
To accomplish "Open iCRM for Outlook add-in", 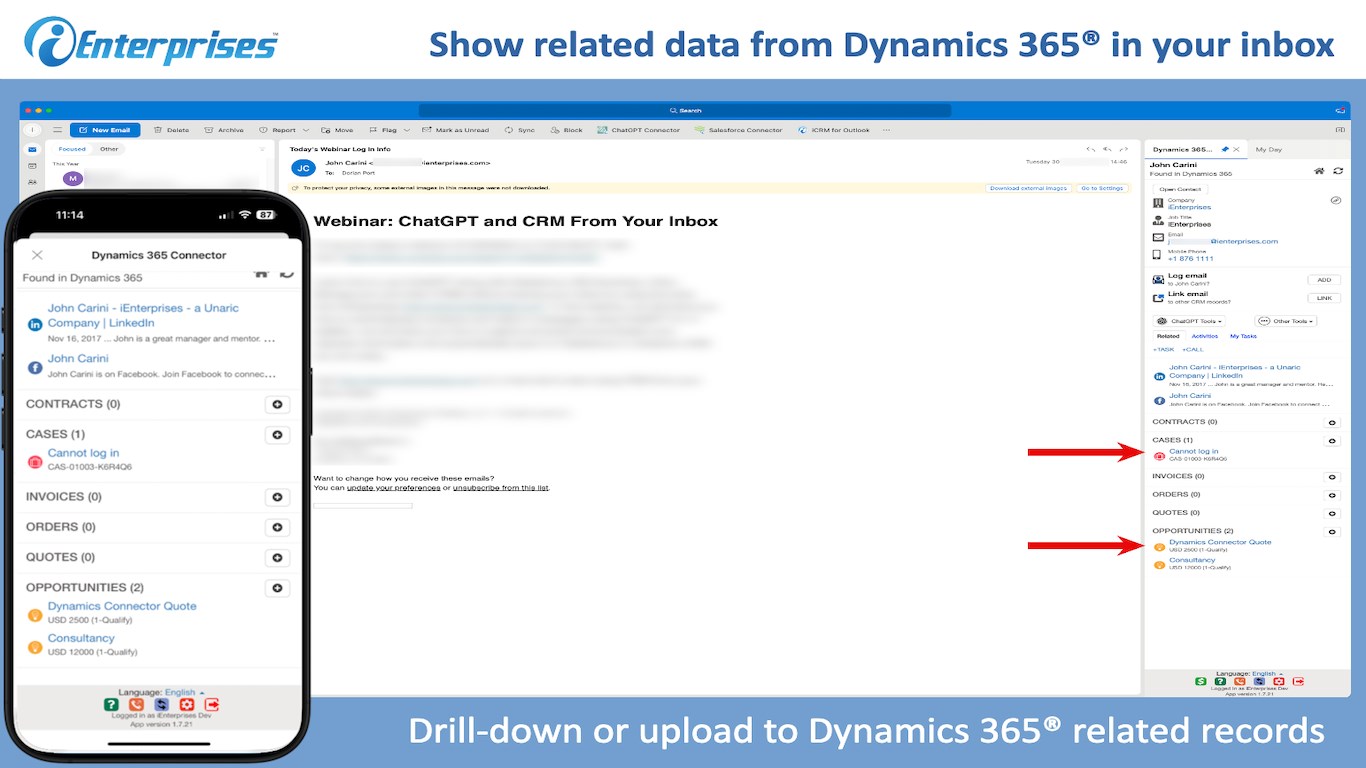I will point(834,130).
